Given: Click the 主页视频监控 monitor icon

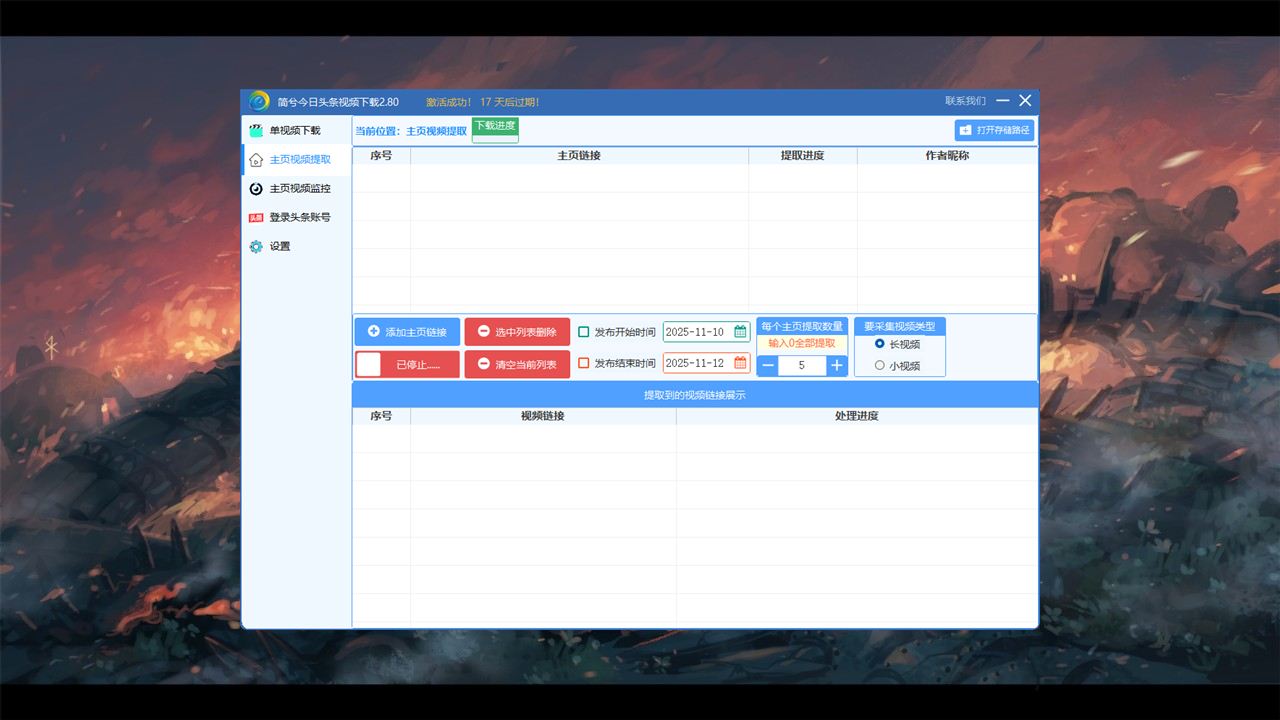Looking at the screenshot, I should tap(256, 189).
